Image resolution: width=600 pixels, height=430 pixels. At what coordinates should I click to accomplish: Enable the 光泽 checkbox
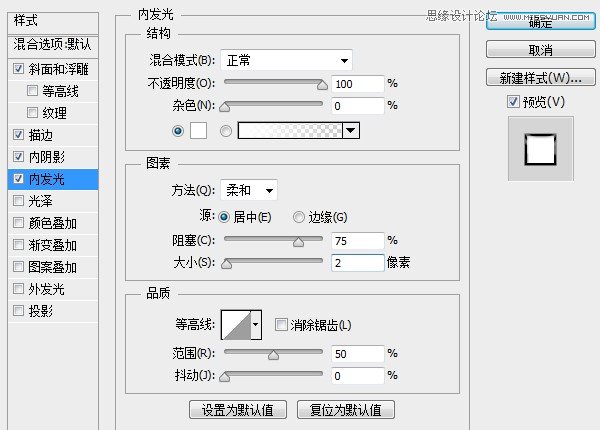click(18, 200)
